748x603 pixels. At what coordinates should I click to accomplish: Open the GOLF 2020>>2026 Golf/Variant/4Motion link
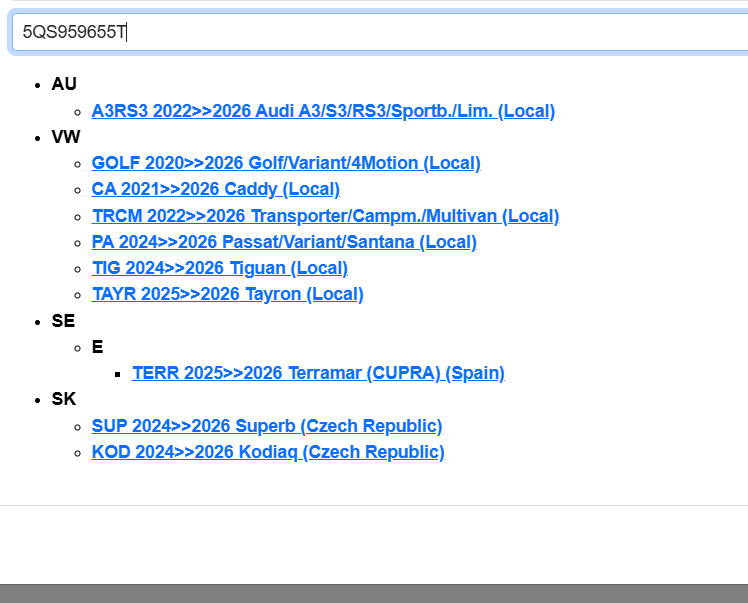286,163
